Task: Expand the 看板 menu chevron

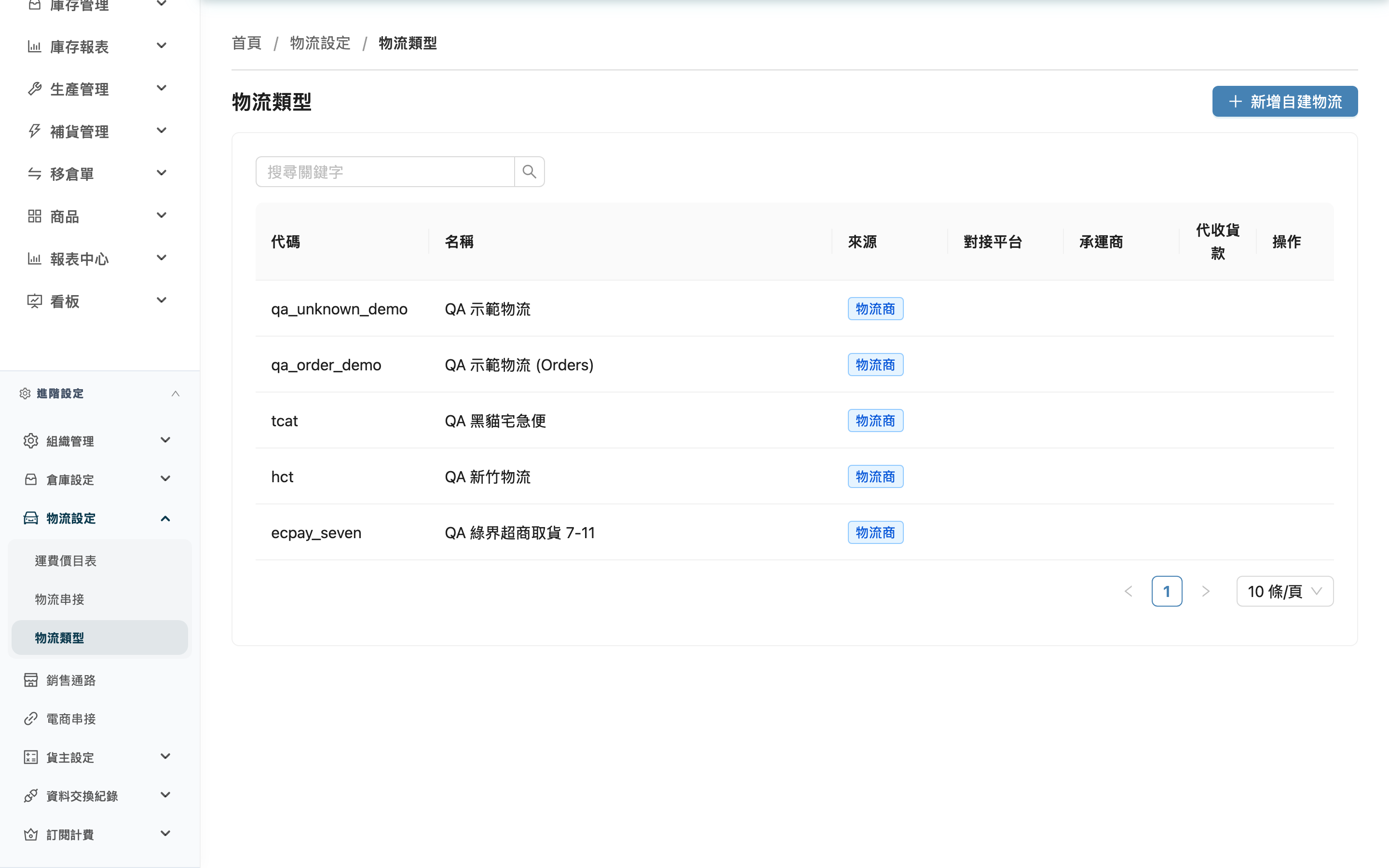Action: 162,300
